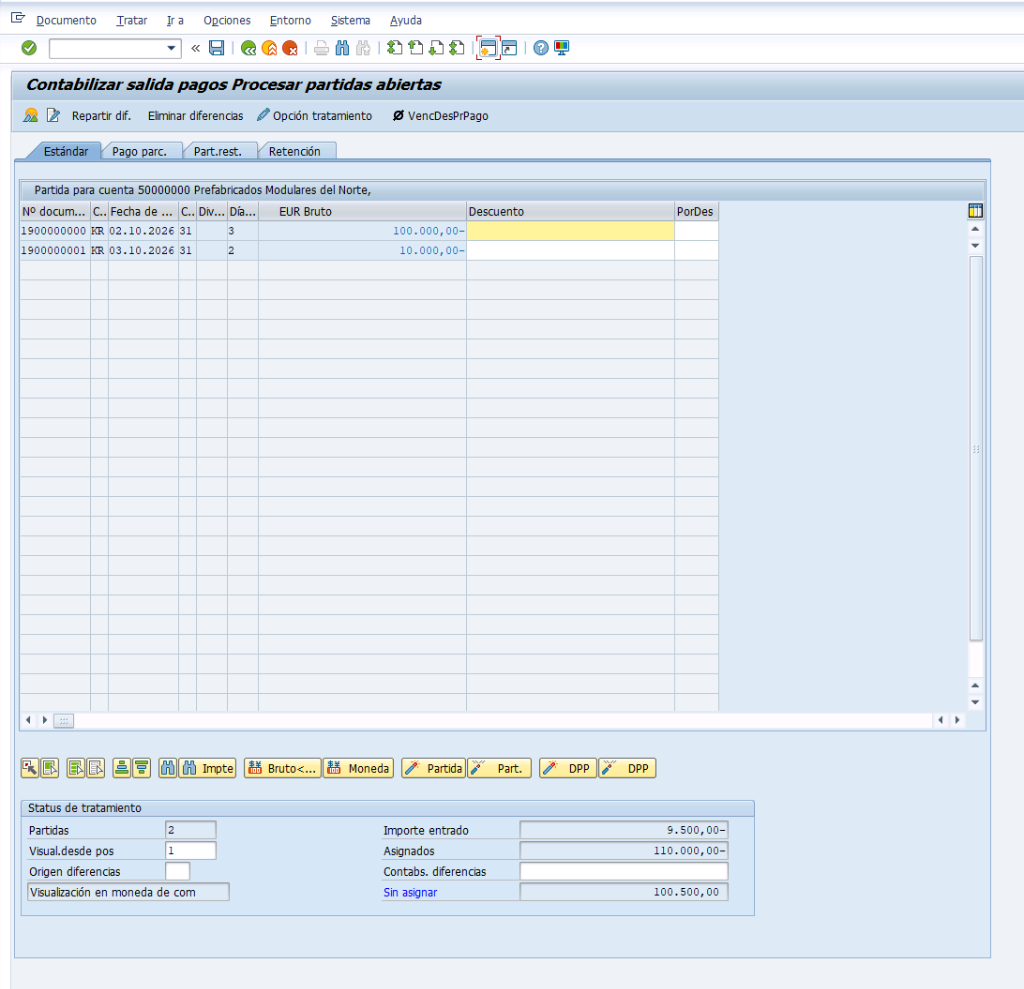Switch to the Retención tab
This screenshot has width=1024, height=989.
(295, 151)
